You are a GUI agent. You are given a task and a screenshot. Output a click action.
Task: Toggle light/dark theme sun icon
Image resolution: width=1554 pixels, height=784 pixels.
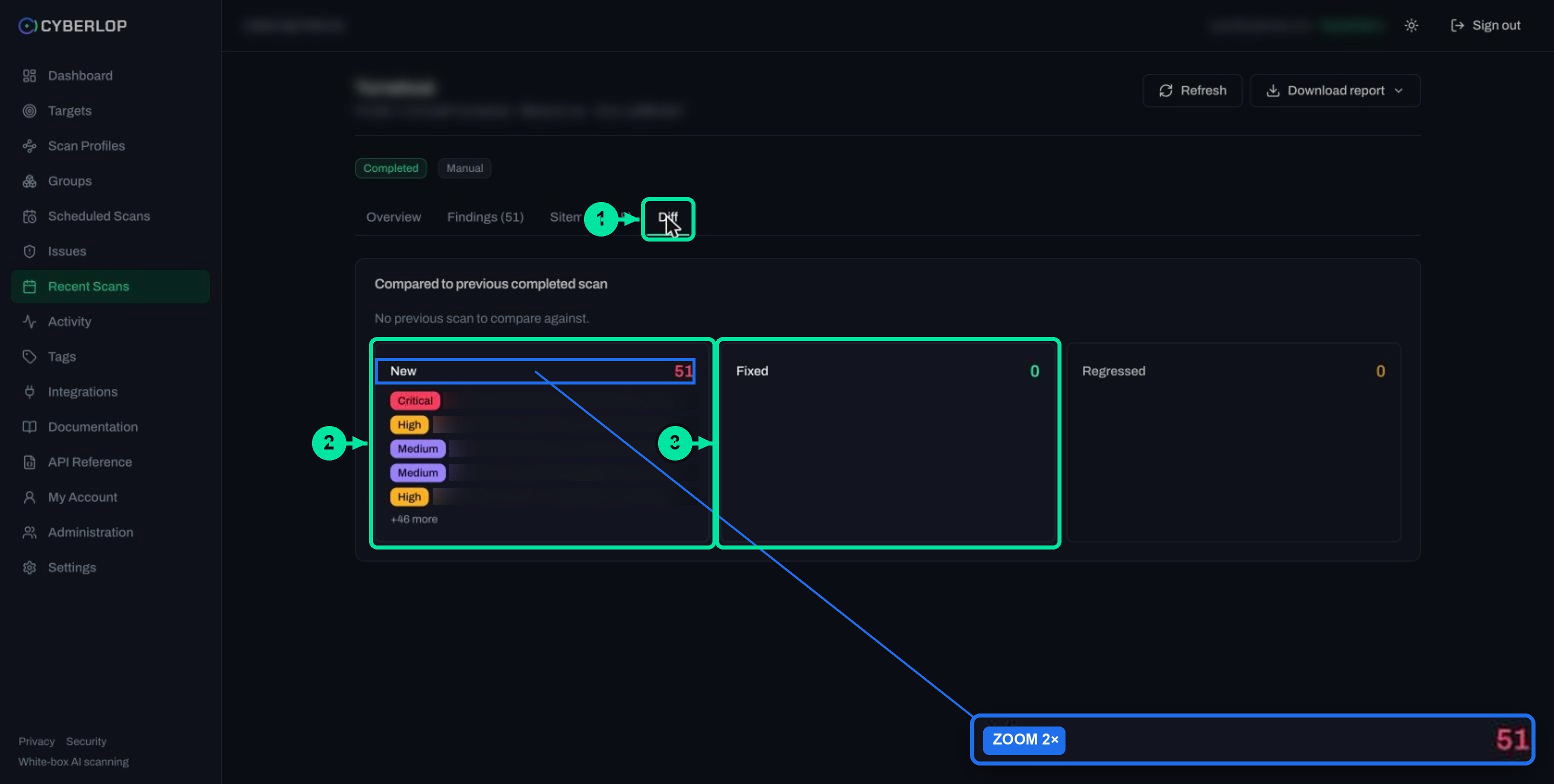1411,25
